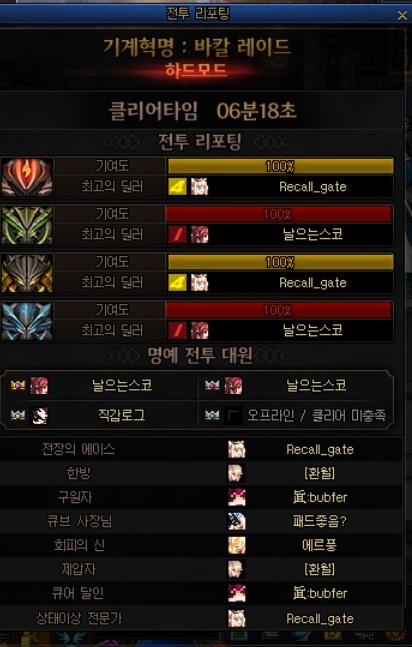
Task: Click the 패드좋음? portrait beside 큐브 사장님
Action: click(x=237, y=521)
